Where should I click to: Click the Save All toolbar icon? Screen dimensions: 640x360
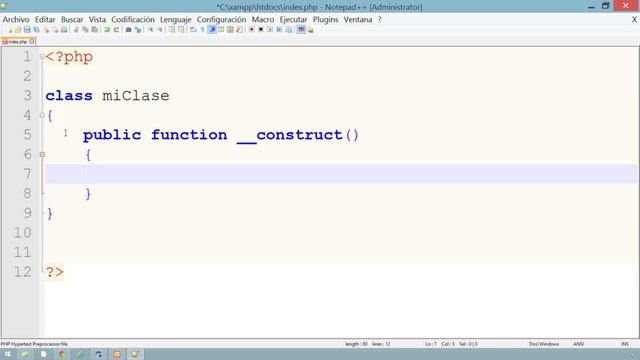(36, 30)
